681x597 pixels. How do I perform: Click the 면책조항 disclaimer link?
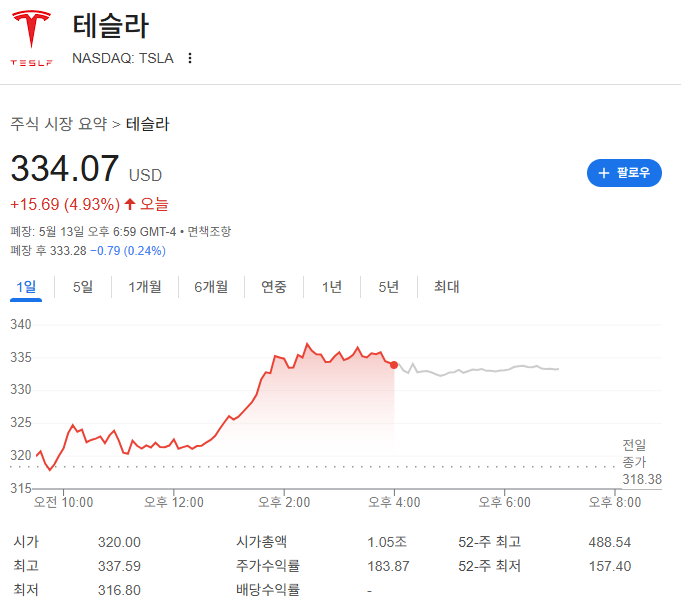209,231
